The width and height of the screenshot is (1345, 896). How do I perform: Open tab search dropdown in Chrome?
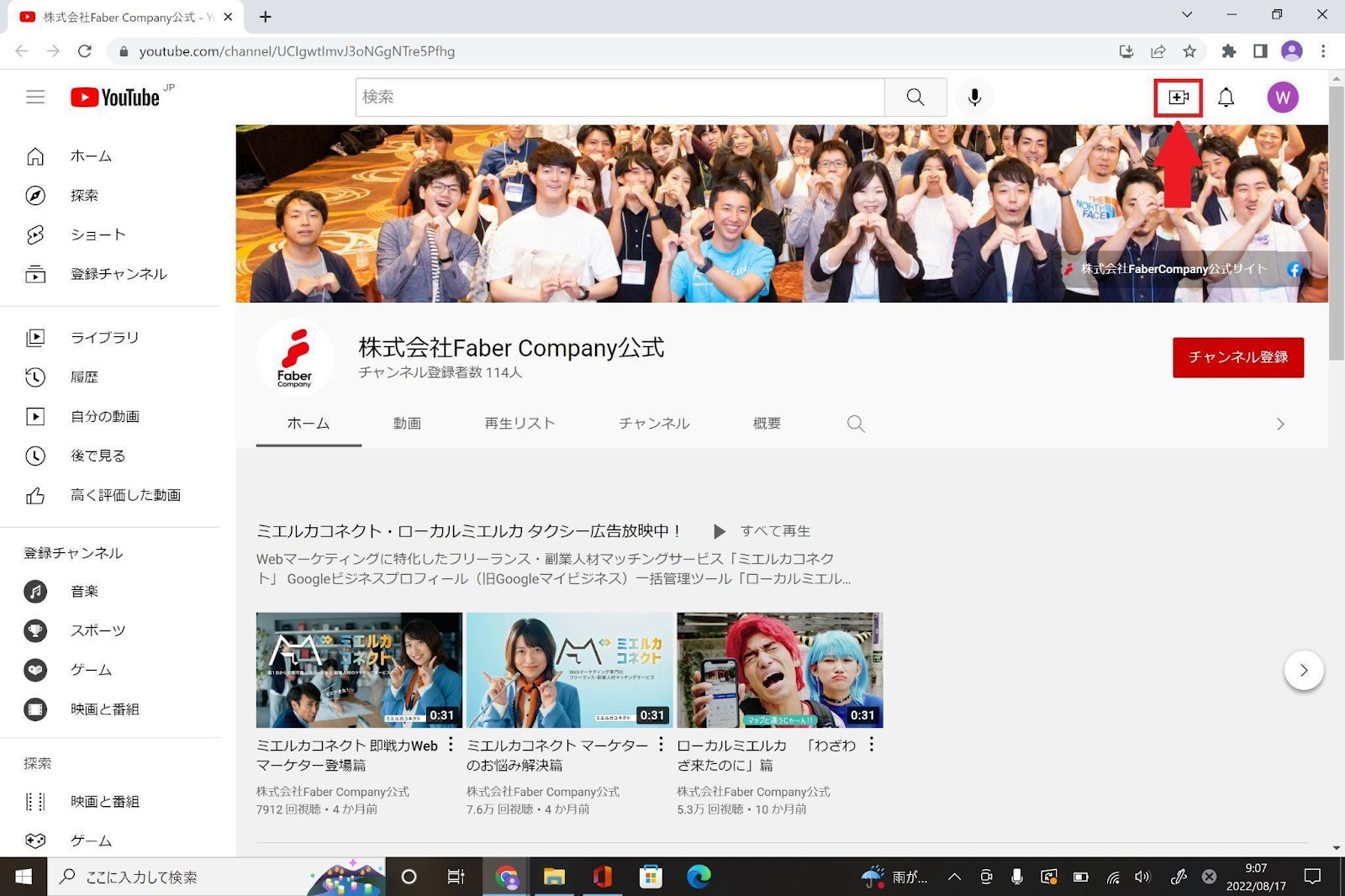point(1187,14)
